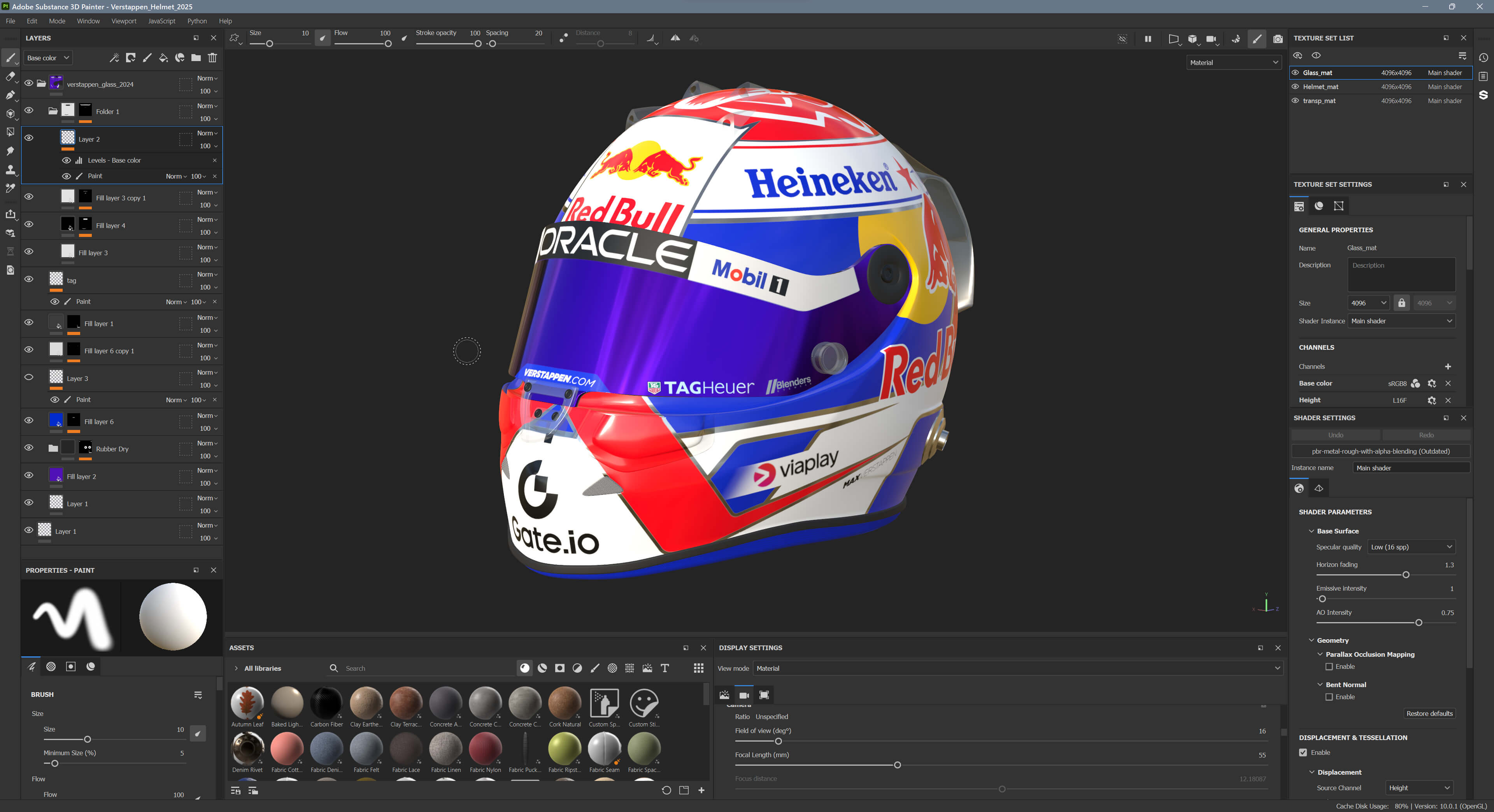This screenshot has width=1494, height=812.
Task: Select the Paint brush tool in left toolbar
Action: (11, 58)
